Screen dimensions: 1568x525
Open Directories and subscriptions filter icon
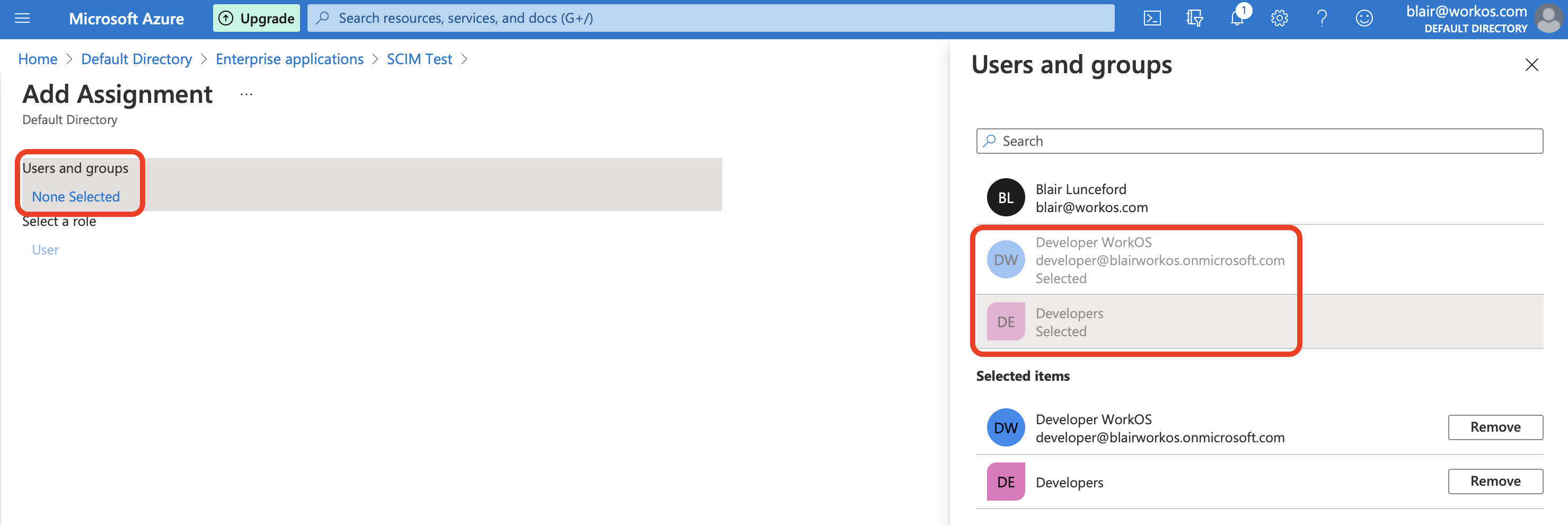pyautogui.click(x=1194, y=18)
